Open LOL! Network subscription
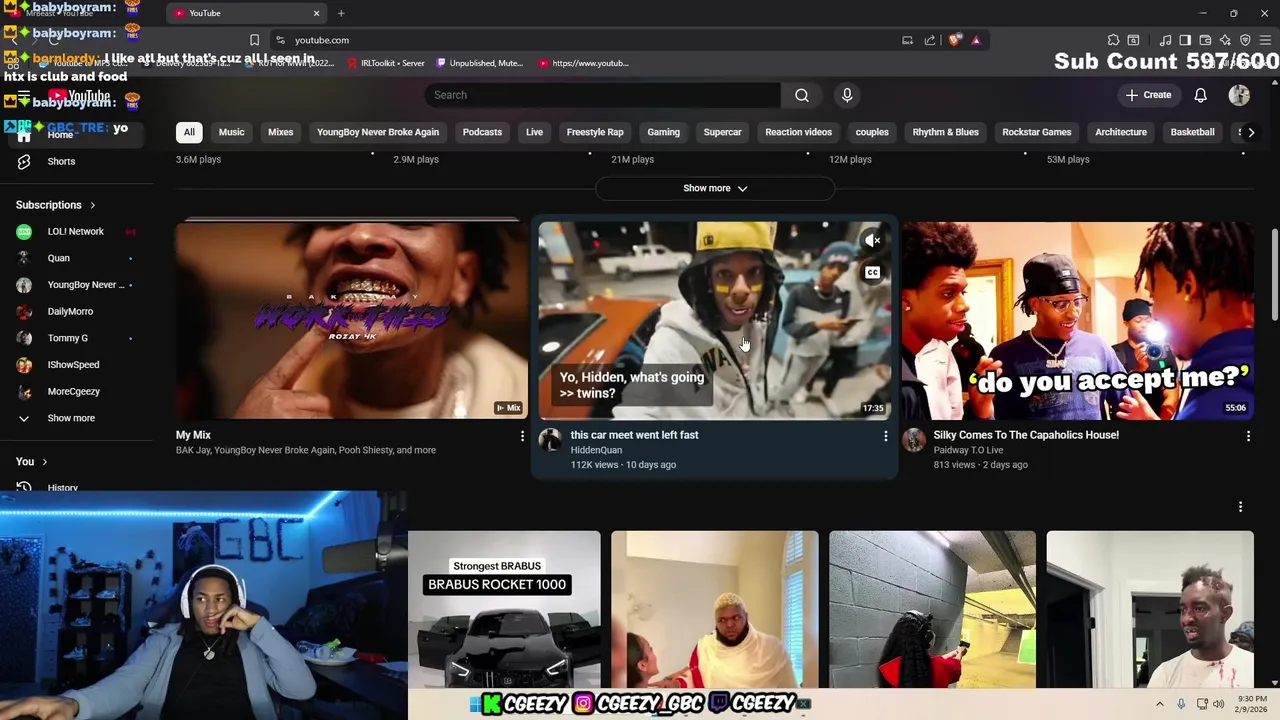The image size is (1280, 720). click(x=76, y=232)
